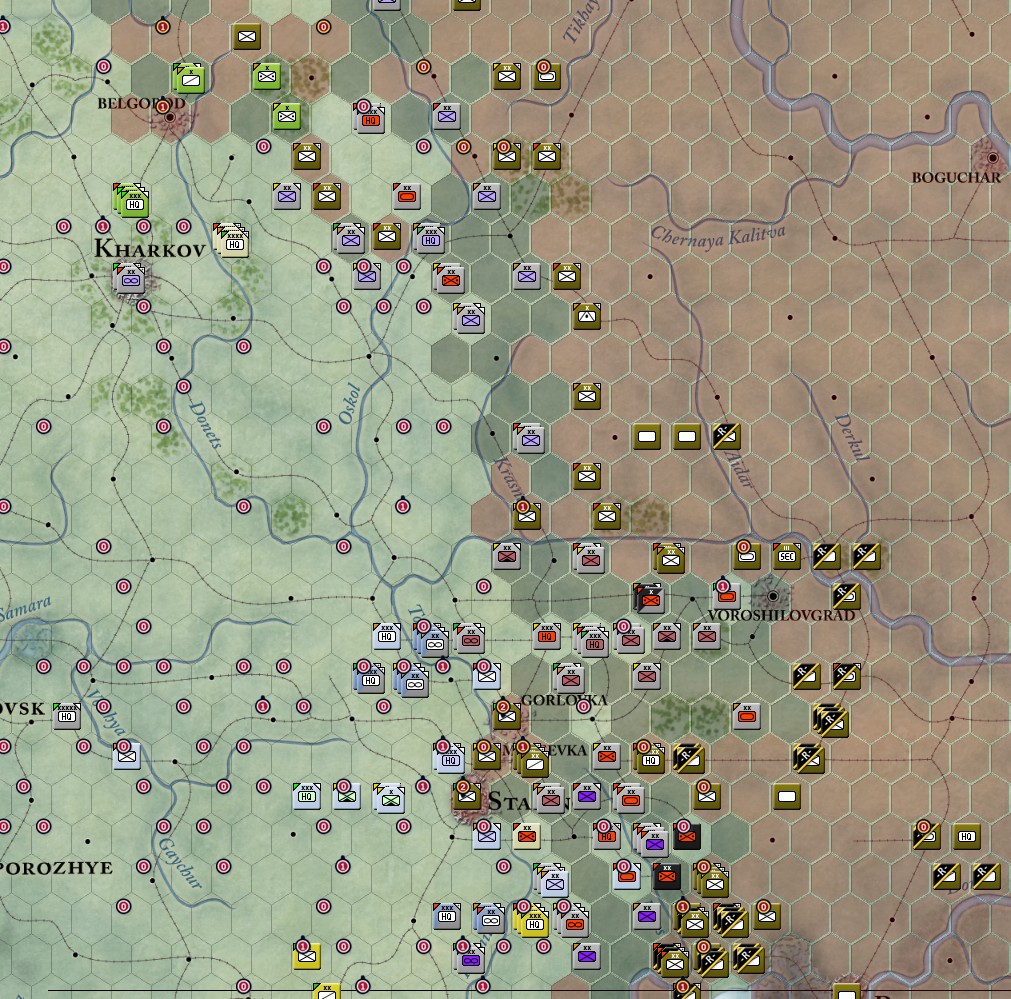Select the pale green XXX HQ counter
Image resolution: width=1011 pixels, height=999 pixels.
(307, 795)
